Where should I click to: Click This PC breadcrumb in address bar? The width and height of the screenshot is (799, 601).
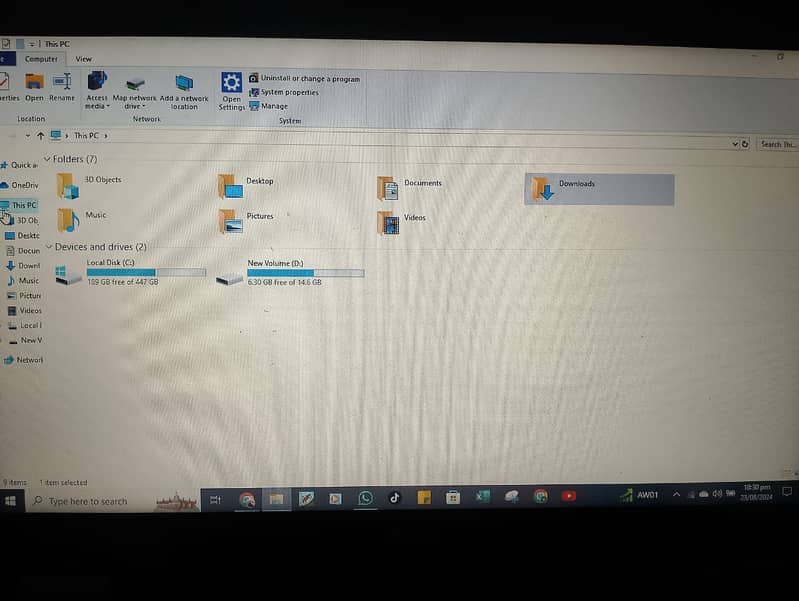pos(86,136)
